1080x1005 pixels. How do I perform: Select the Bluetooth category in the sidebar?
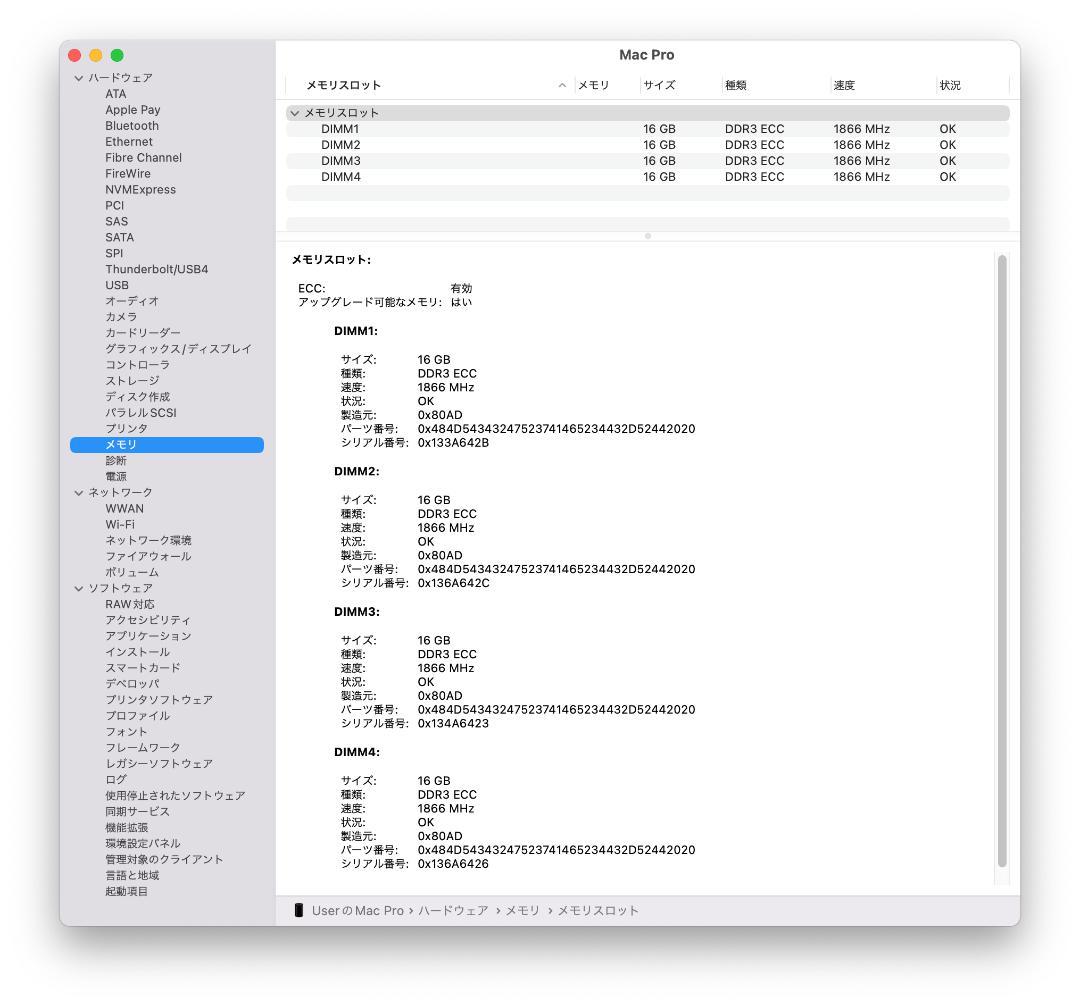point(131,125)
